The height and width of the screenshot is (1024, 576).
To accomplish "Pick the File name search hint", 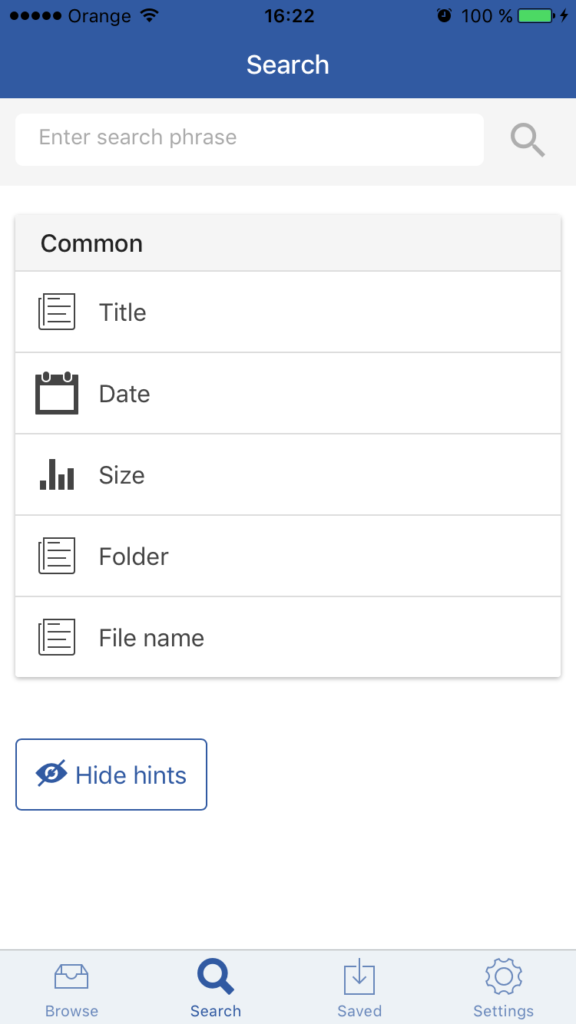I will click(288, 637).
